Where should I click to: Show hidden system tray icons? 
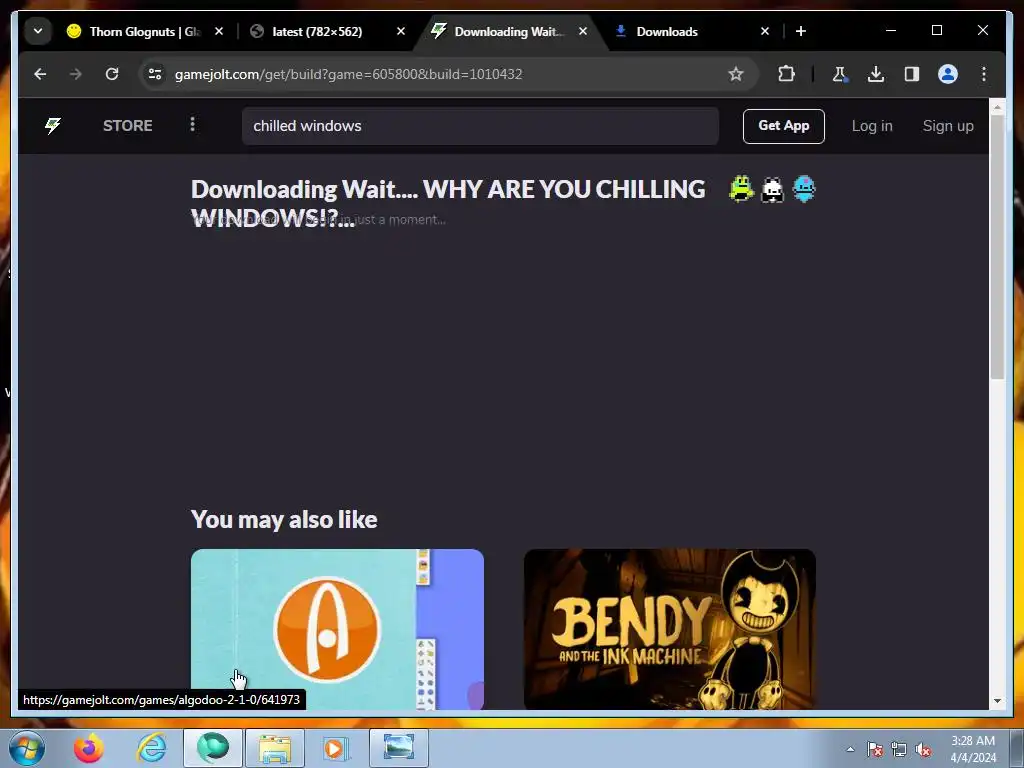850,749
